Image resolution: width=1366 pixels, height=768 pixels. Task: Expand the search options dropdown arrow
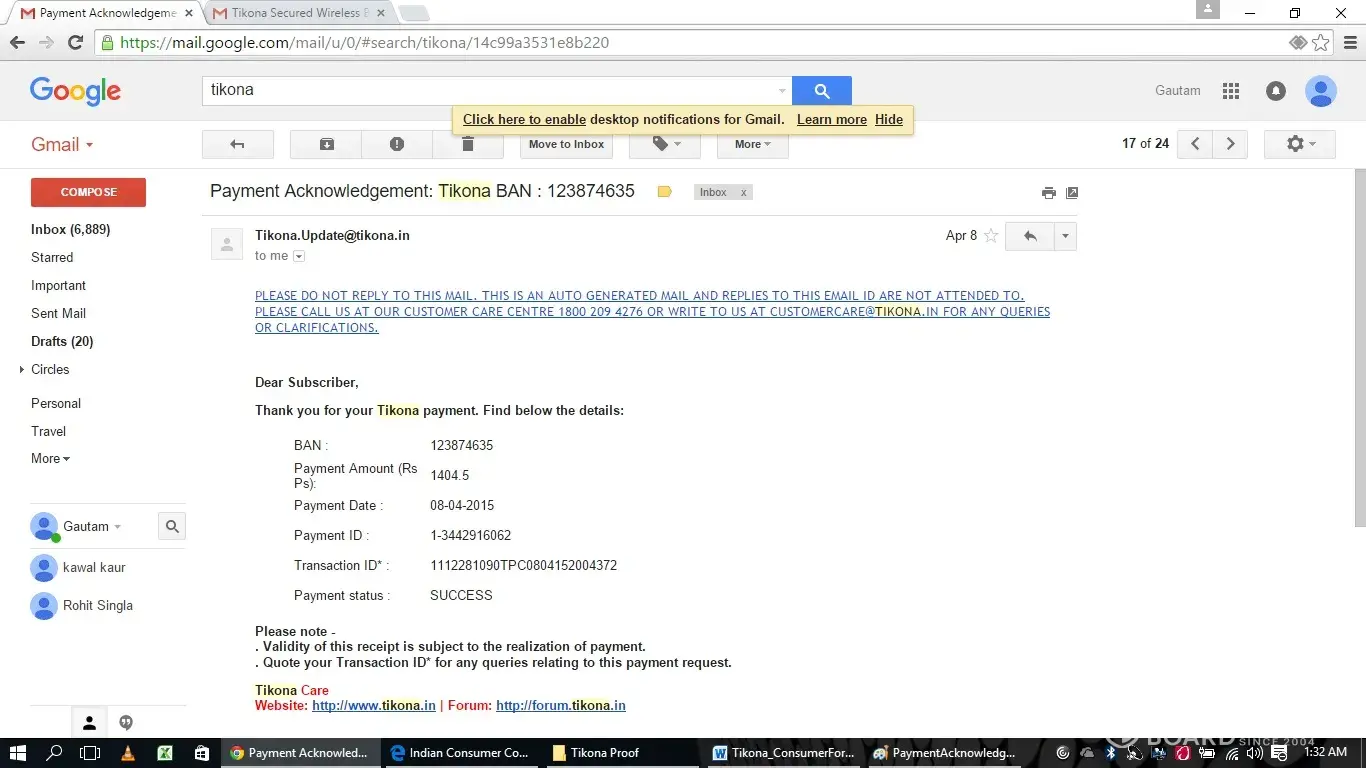[782, 91]
